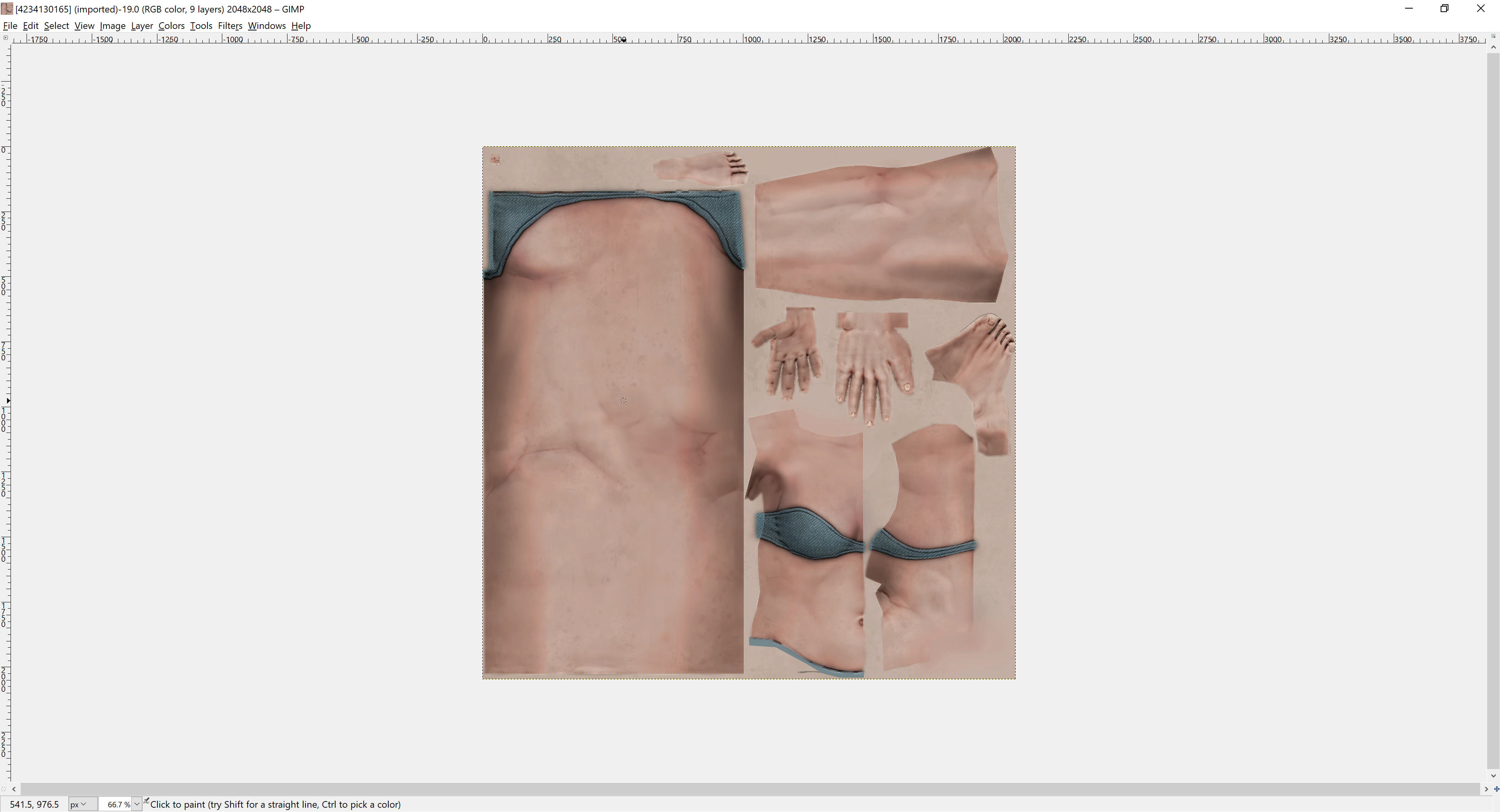Screen dimensions: 1500x812
Task: Click the GIMP app icon in title bar
Action: click(7, 9)
